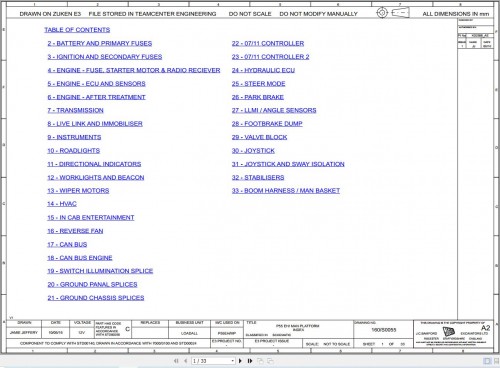This screenshot has width=500, height=368.
Task: Click the next view icon
Action: pos(270,361)
